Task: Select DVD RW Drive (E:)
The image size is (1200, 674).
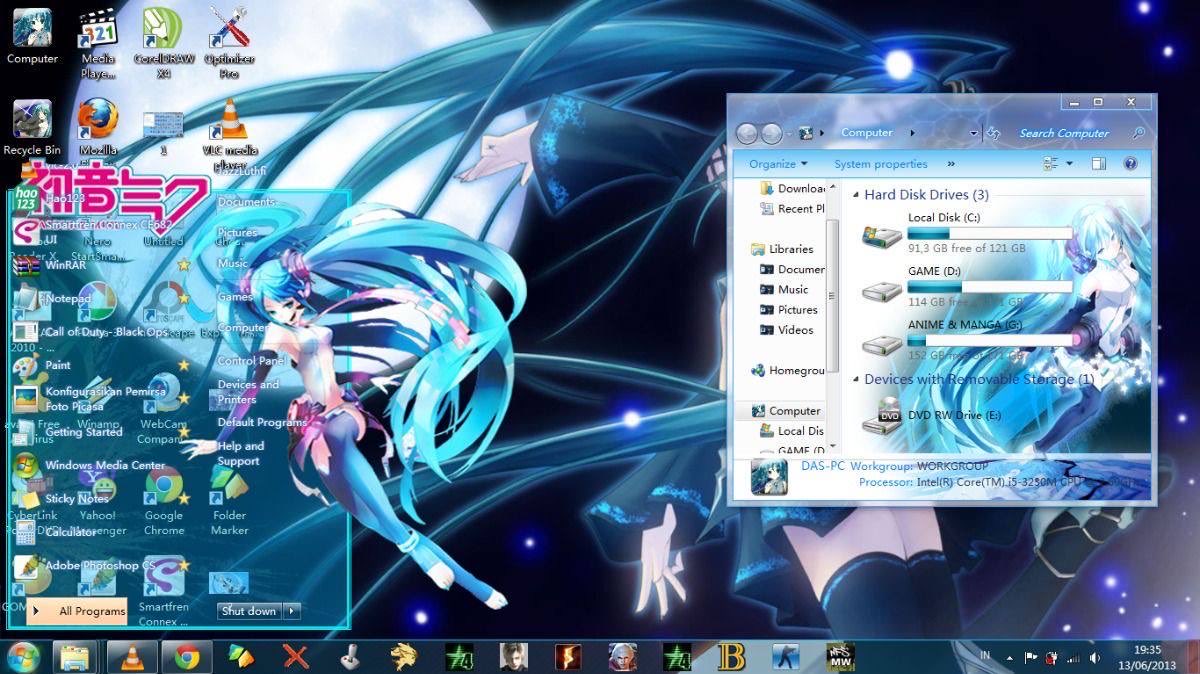Action: coord(938,414)
